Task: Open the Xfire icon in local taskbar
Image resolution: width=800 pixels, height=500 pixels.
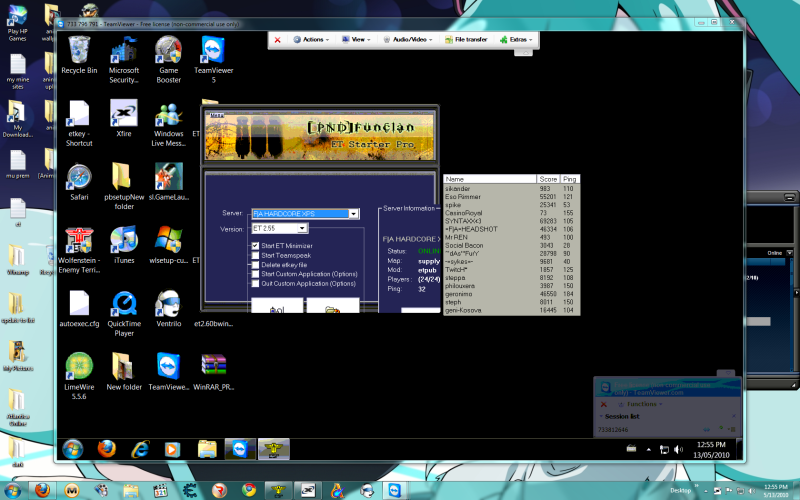Action: 308,490
